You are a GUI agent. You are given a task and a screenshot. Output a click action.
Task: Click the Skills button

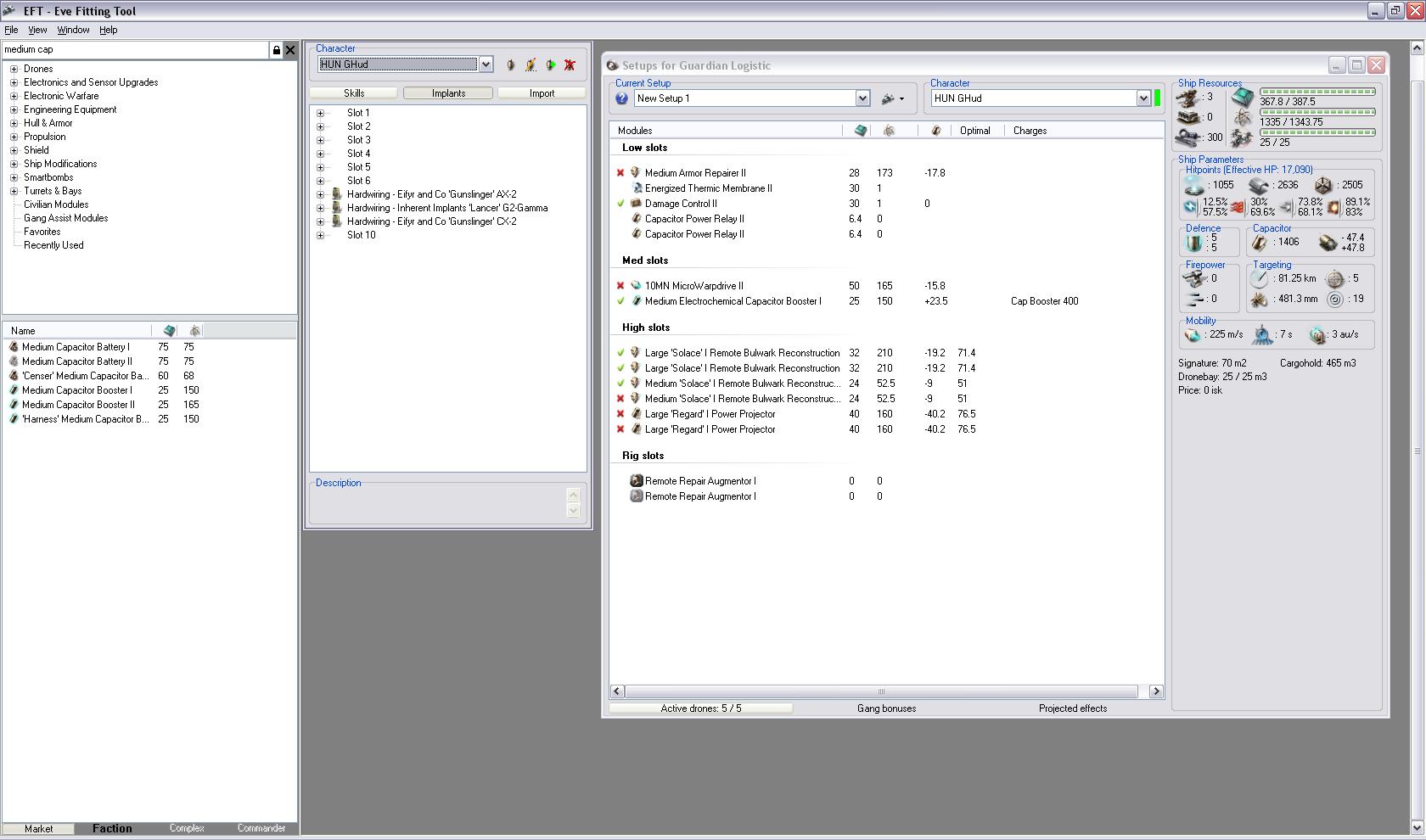(354, 93)
